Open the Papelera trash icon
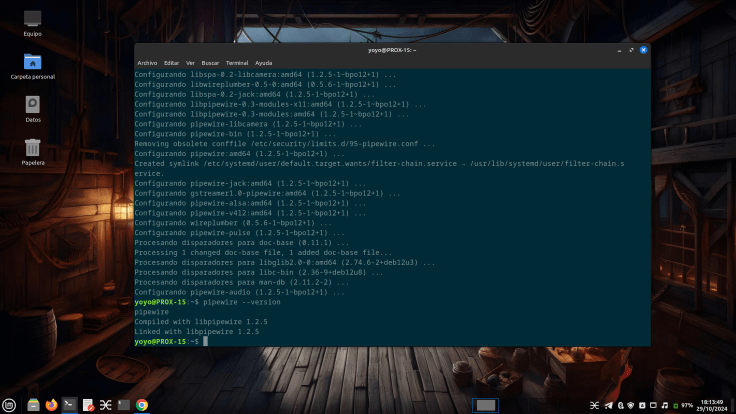Viewport: 736px width, 414px height. click(33, 149)
